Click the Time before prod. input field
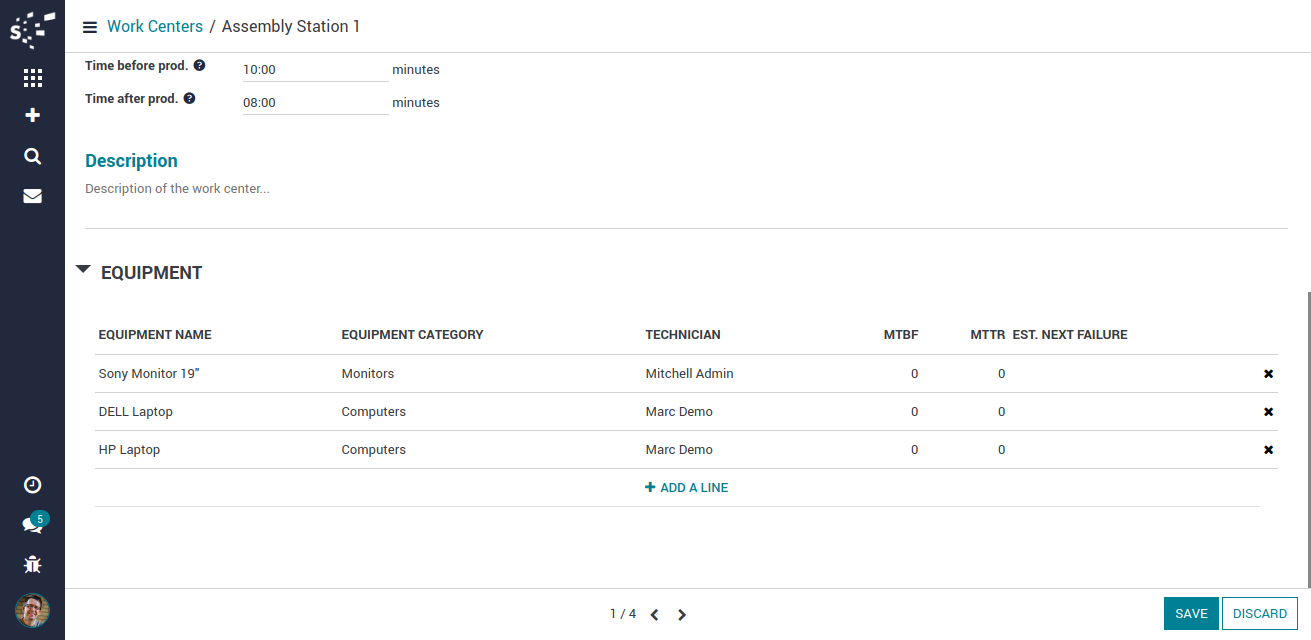 click(x=314, y=70)
